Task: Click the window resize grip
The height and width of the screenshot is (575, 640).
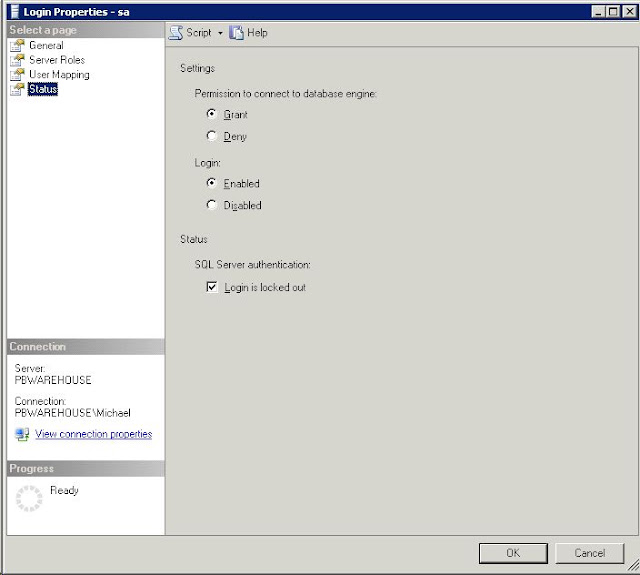Action: click(633, 566)
